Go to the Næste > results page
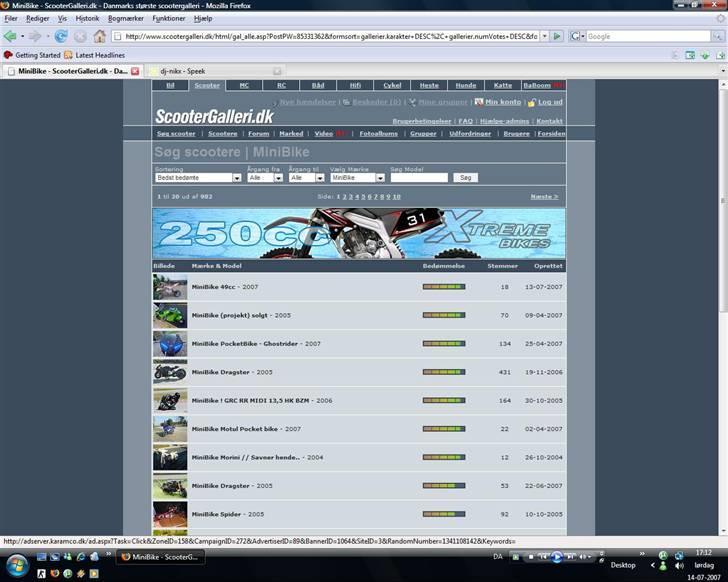Image resolution: width=728 pixels, height=582 pixels. [x=545, y=197]
